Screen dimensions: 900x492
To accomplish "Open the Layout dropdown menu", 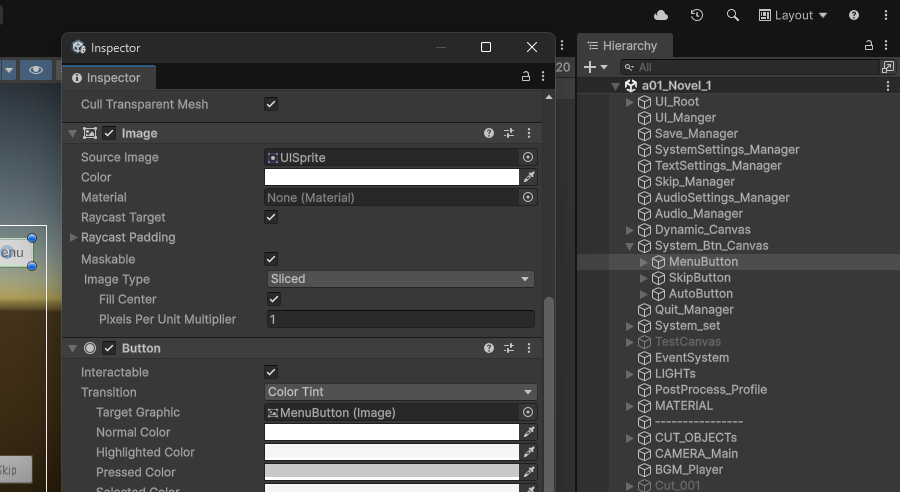I will pos(793,15).
